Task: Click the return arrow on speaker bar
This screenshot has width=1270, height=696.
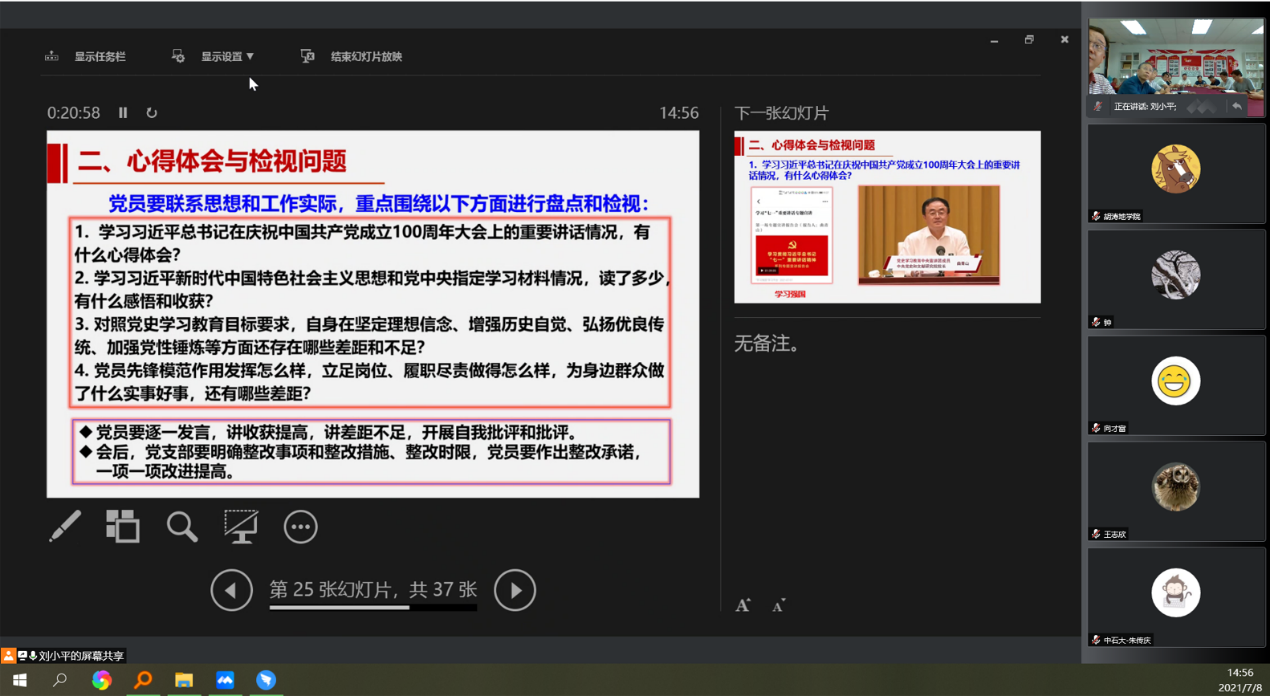Action: click(1237, 106)
